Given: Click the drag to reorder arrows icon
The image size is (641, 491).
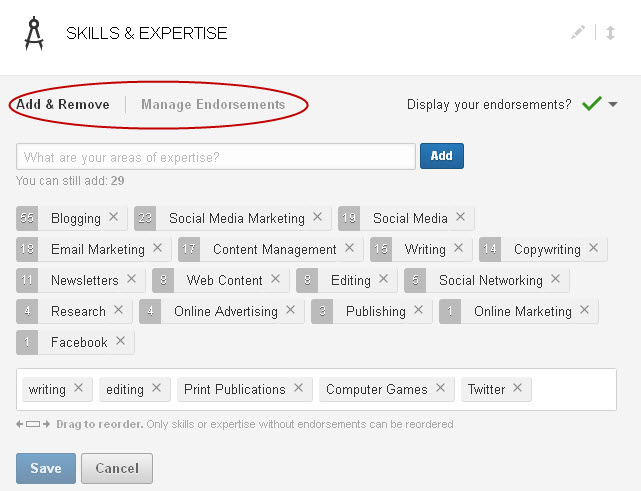Looking at the screenshot, I should (x=33, y=424).
